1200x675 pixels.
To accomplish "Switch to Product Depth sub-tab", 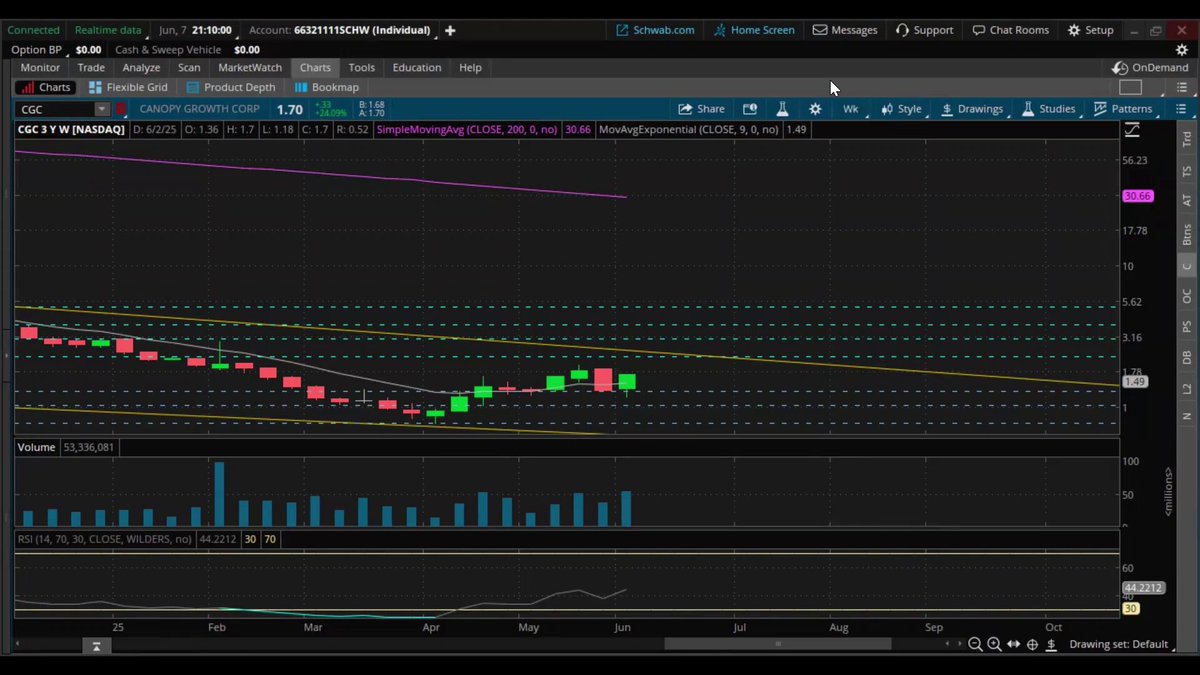I will (231, 88).
